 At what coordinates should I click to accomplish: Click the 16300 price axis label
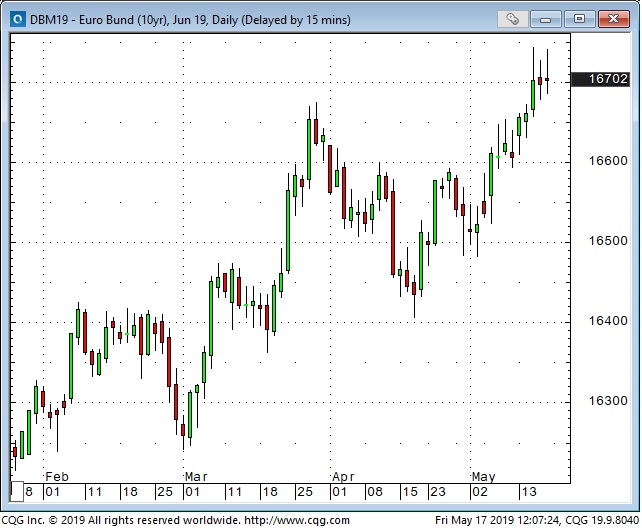(x=608, y=400)
